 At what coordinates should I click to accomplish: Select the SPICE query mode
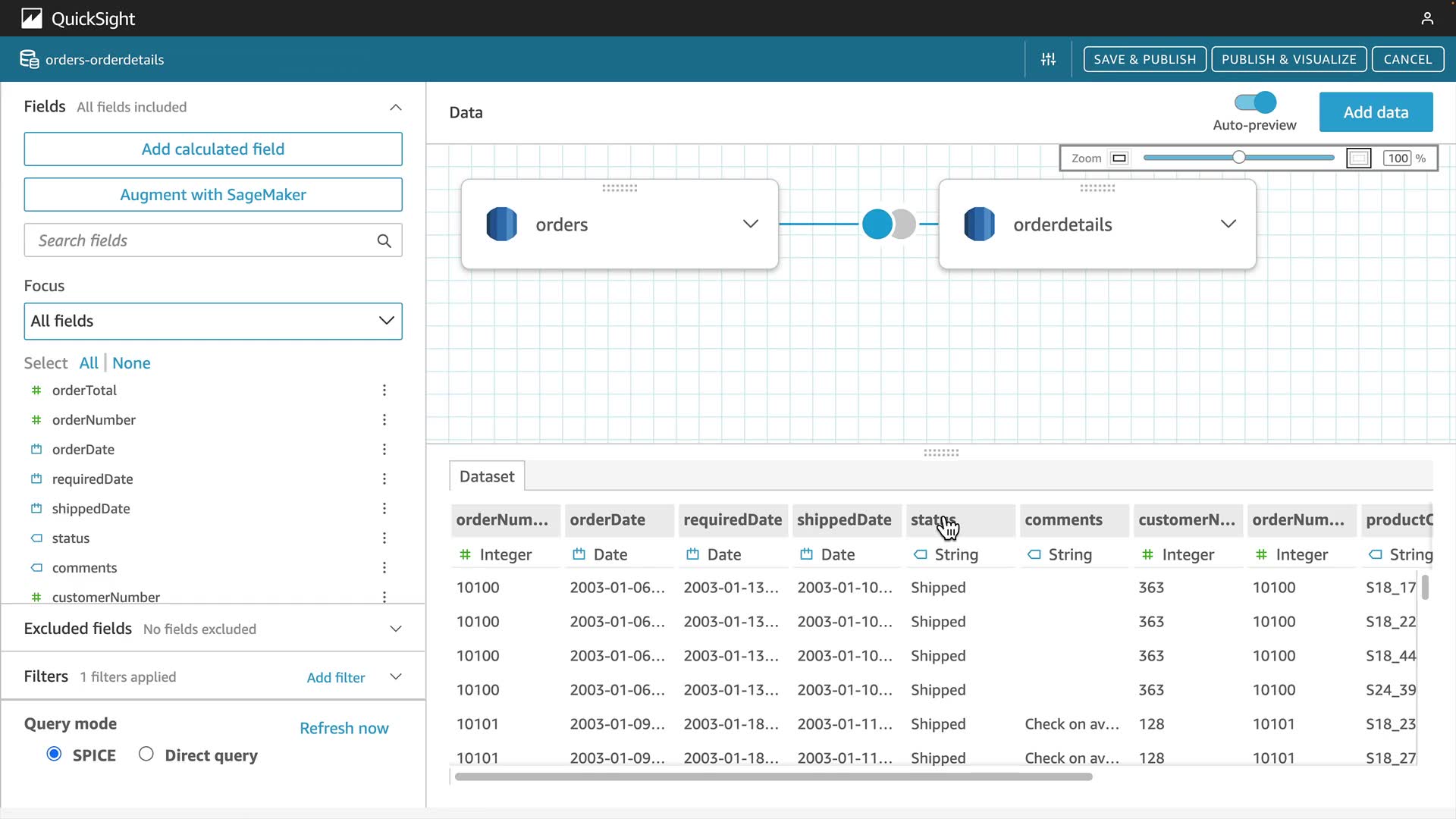click(54, 754)
